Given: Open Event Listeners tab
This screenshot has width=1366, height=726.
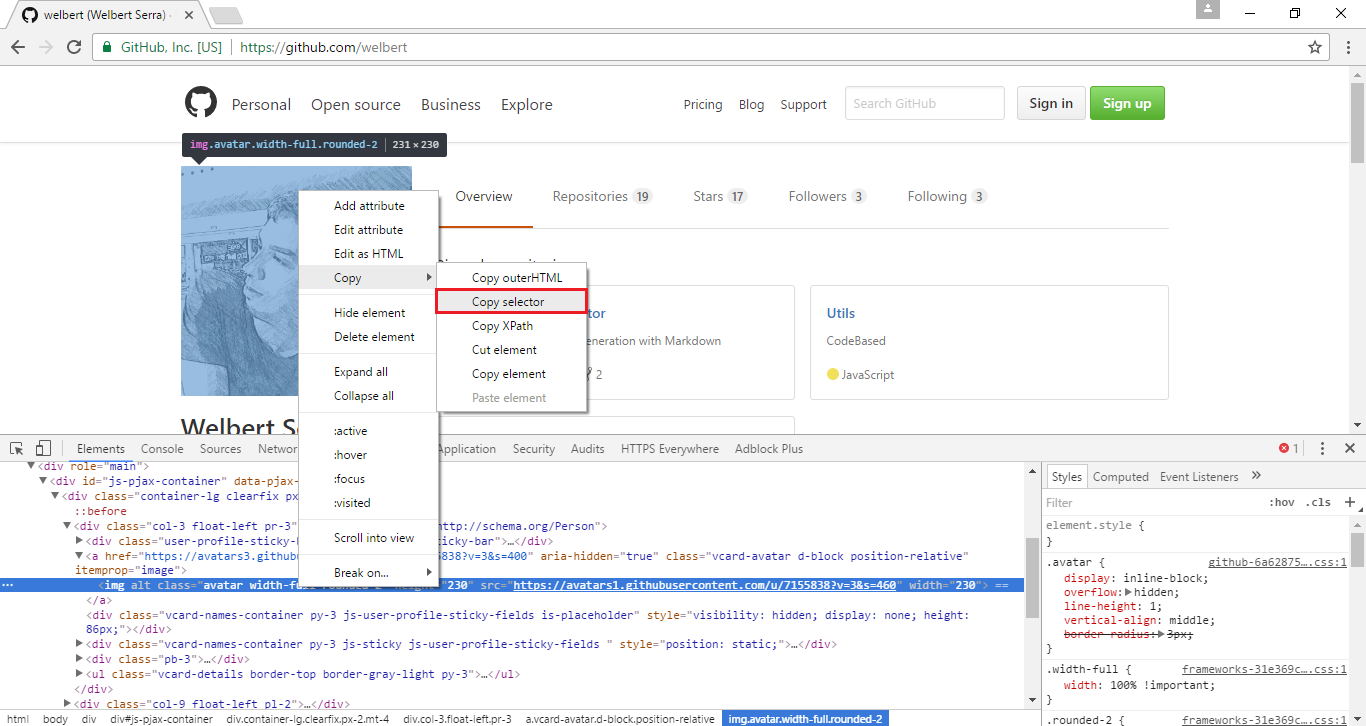Looking at the screenshot, I should [1199, 477].
